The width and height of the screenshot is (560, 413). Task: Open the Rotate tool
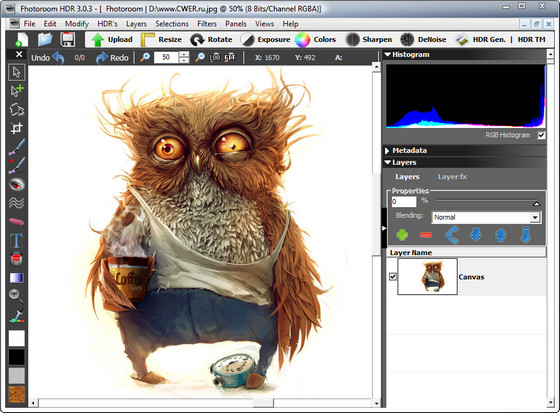click(x=211, y=40)
